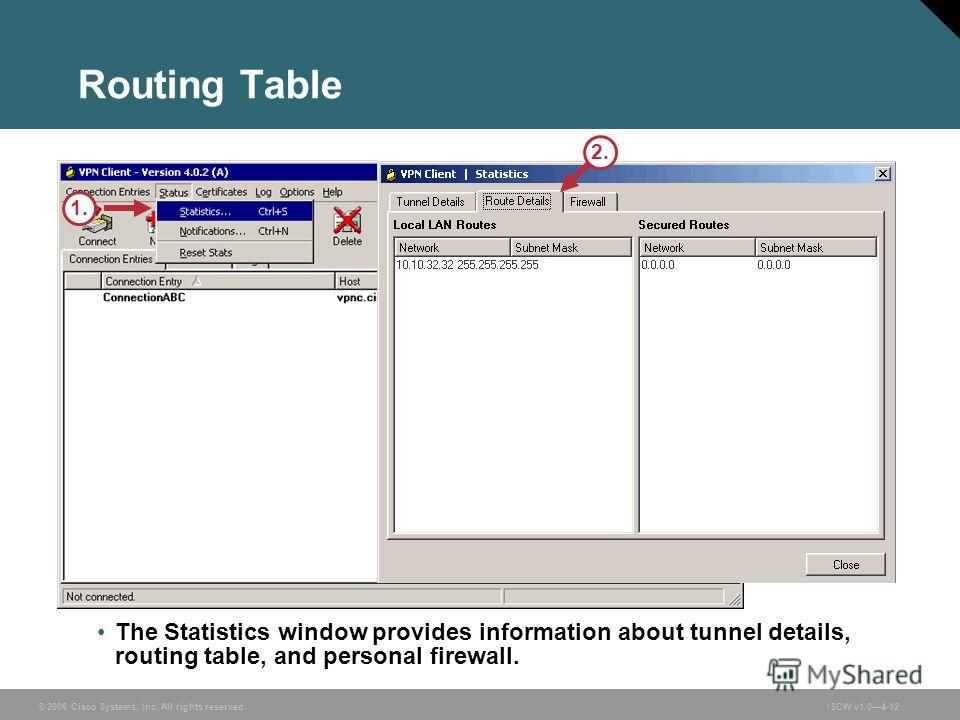
Task: Click the Cisco Systems copyright footer text
Action: pos(141,707)
